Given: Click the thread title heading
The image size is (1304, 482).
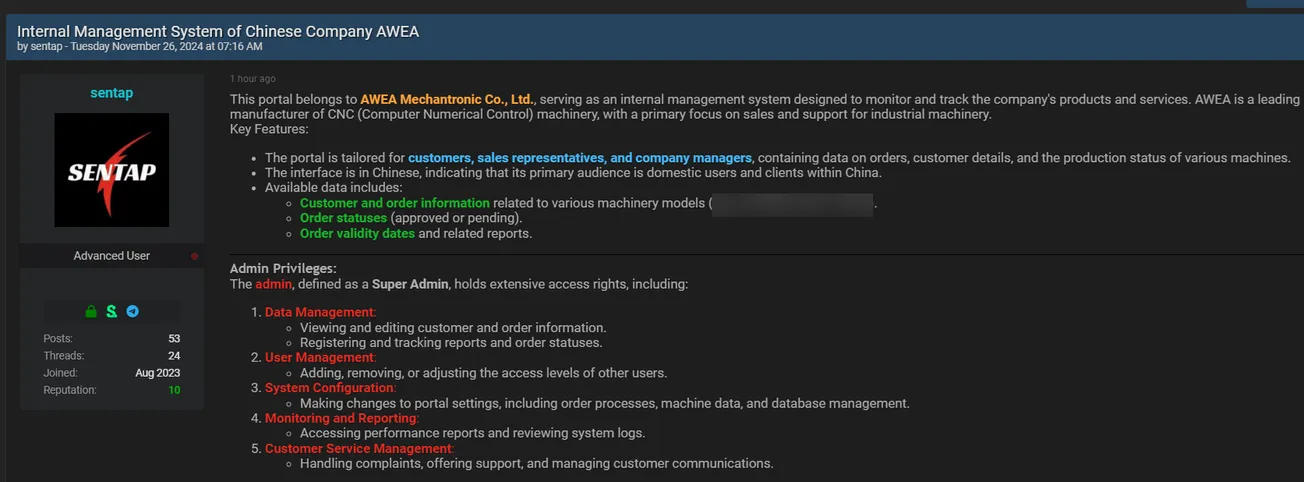Looking at the screenshot, I should point(218,31).
